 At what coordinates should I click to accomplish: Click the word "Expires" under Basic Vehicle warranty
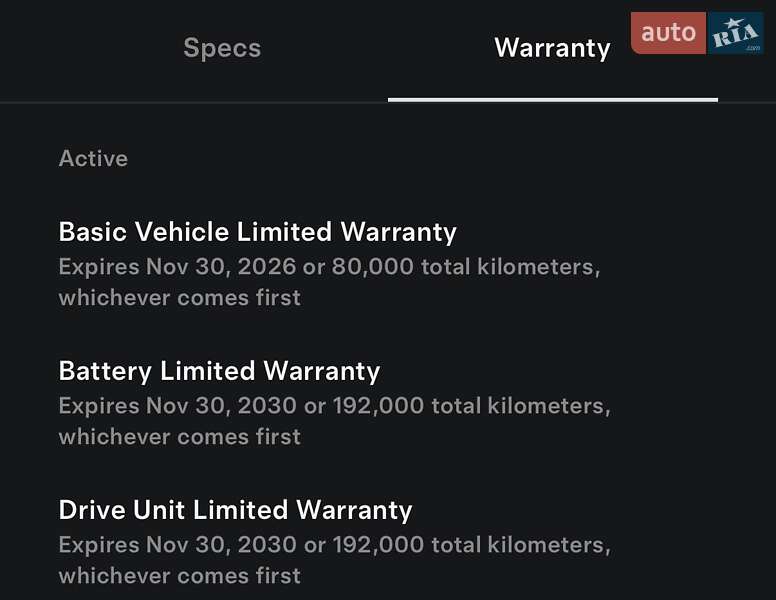pos(98,267)
